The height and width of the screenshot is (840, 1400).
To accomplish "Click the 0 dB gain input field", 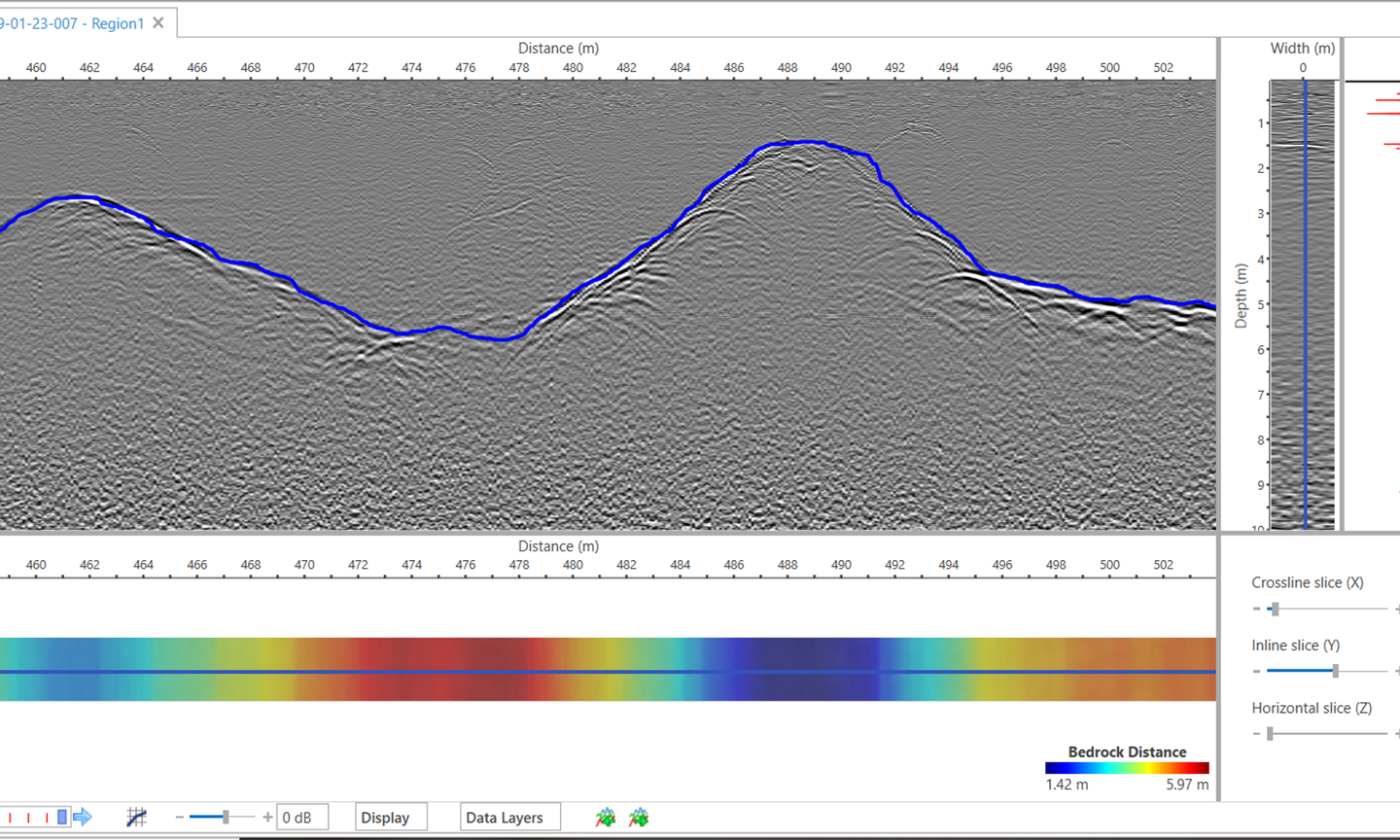I will click(x=302, y=818).
